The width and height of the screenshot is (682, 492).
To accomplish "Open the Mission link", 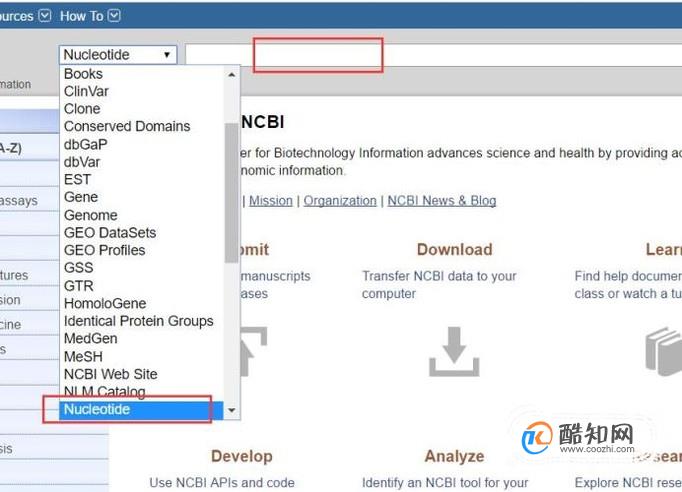I will point(271,201).
